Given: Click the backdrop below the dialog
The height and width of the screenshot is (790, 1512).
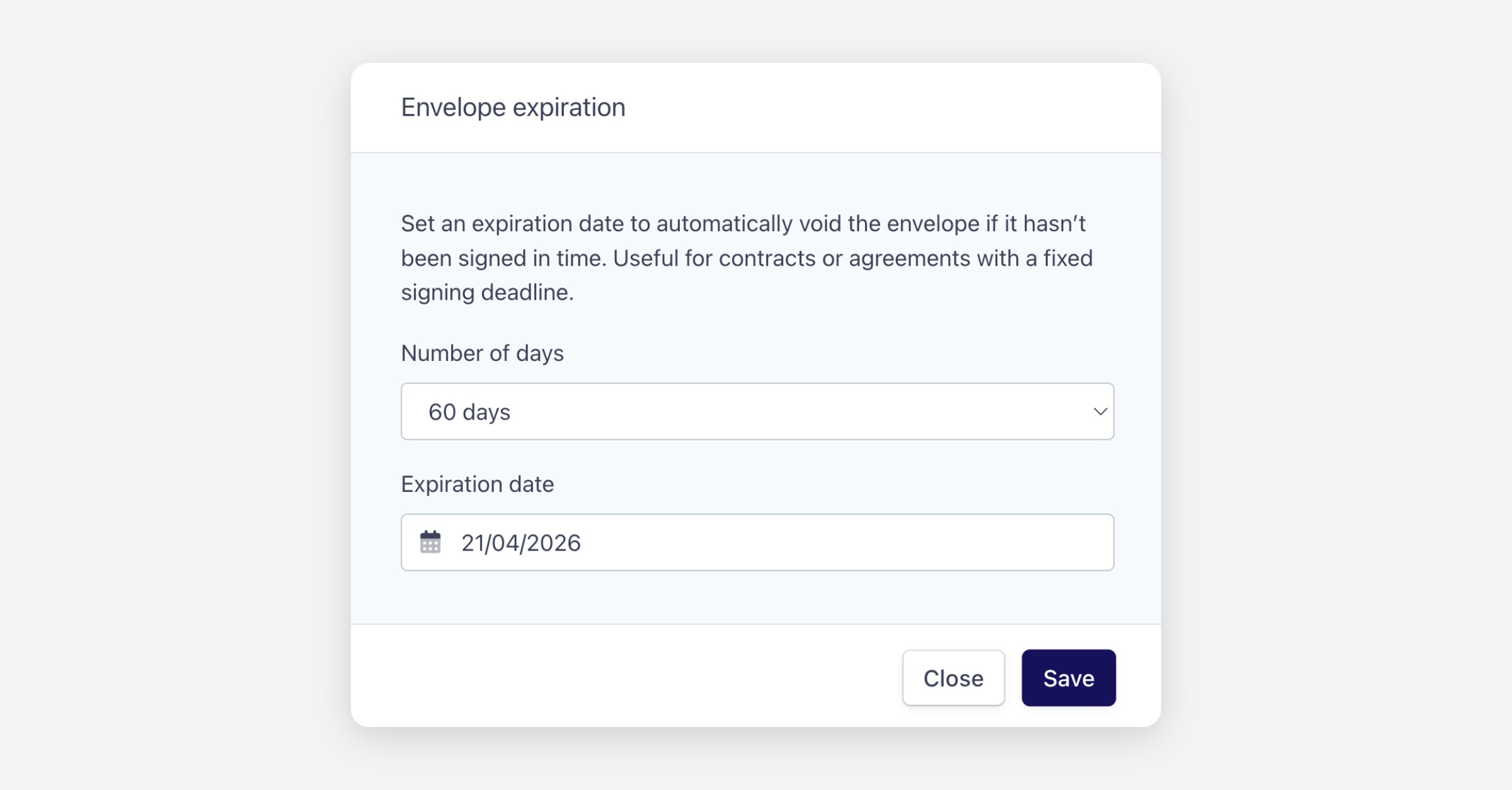Looking at the screenshot, I should click(x=756, y=761).
